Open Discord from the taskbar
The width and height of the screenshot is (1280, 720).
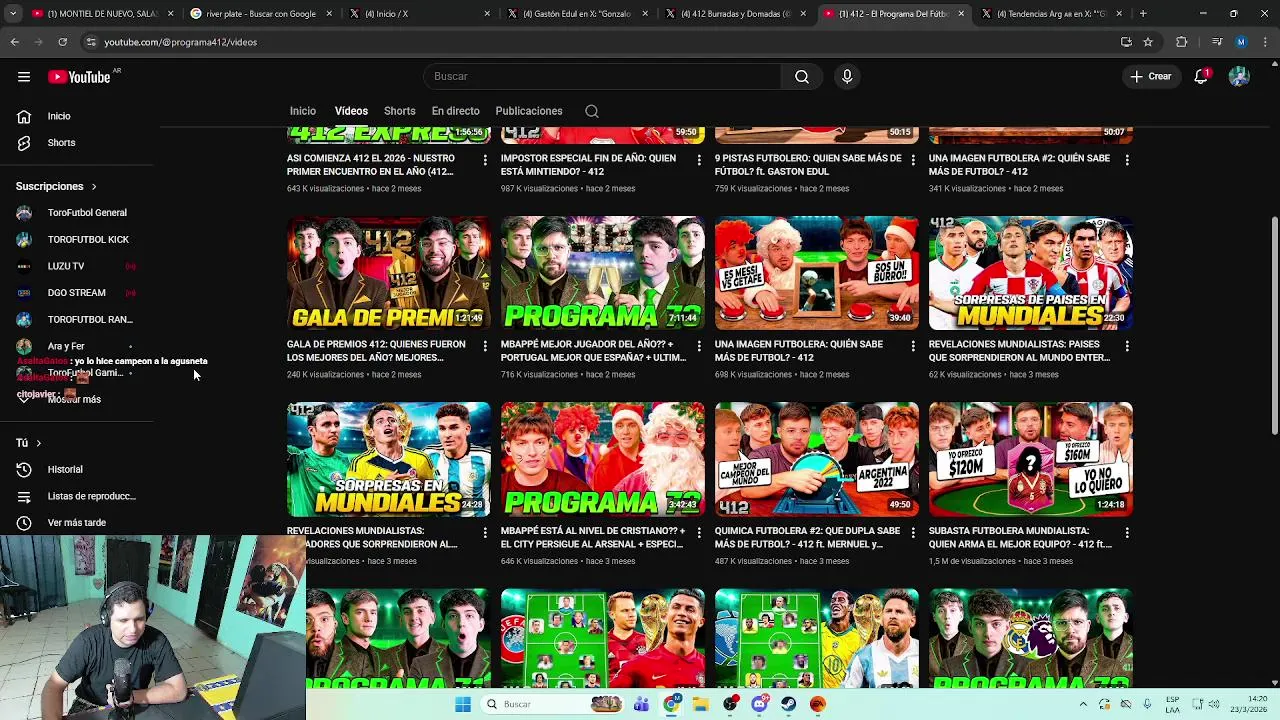[x=760, y=704]
